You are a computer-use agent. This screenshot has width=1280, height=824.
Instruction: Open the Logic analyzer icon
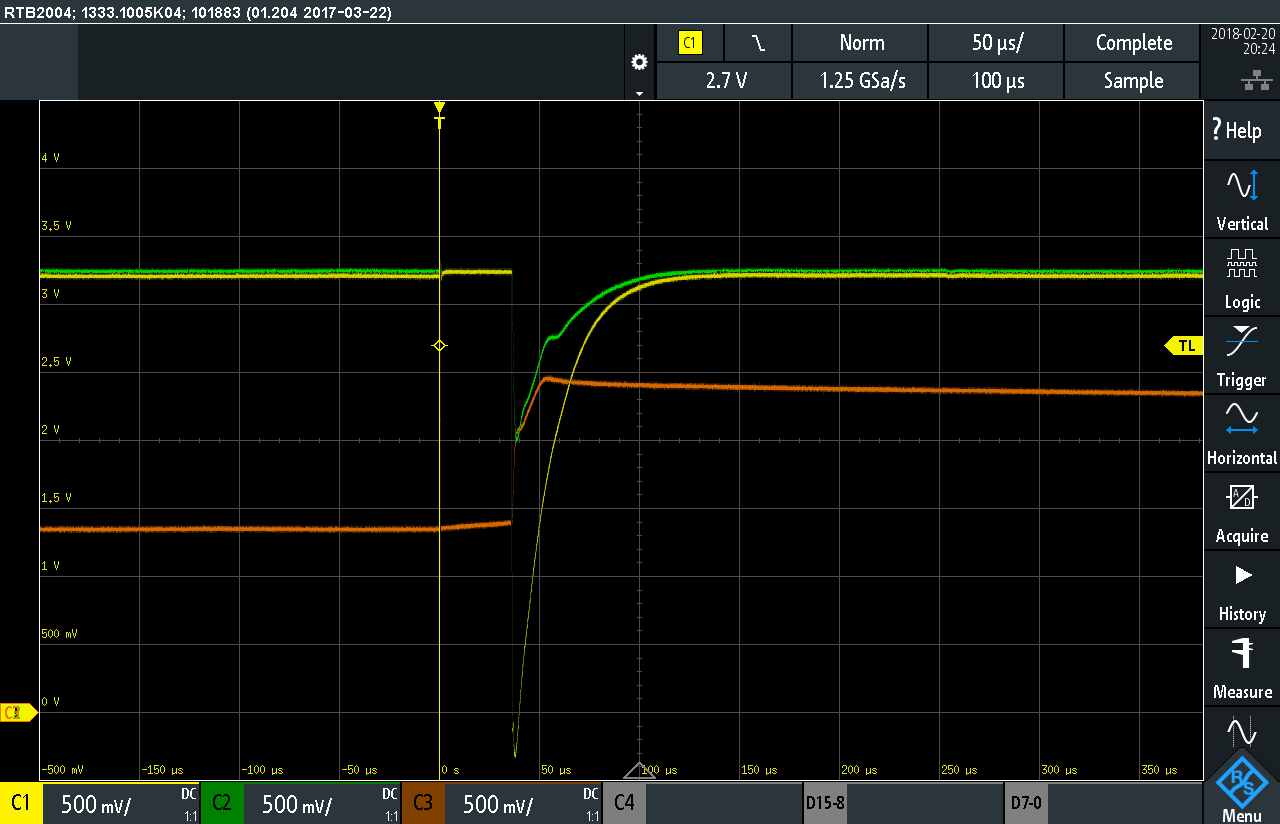coord(1241,265)
